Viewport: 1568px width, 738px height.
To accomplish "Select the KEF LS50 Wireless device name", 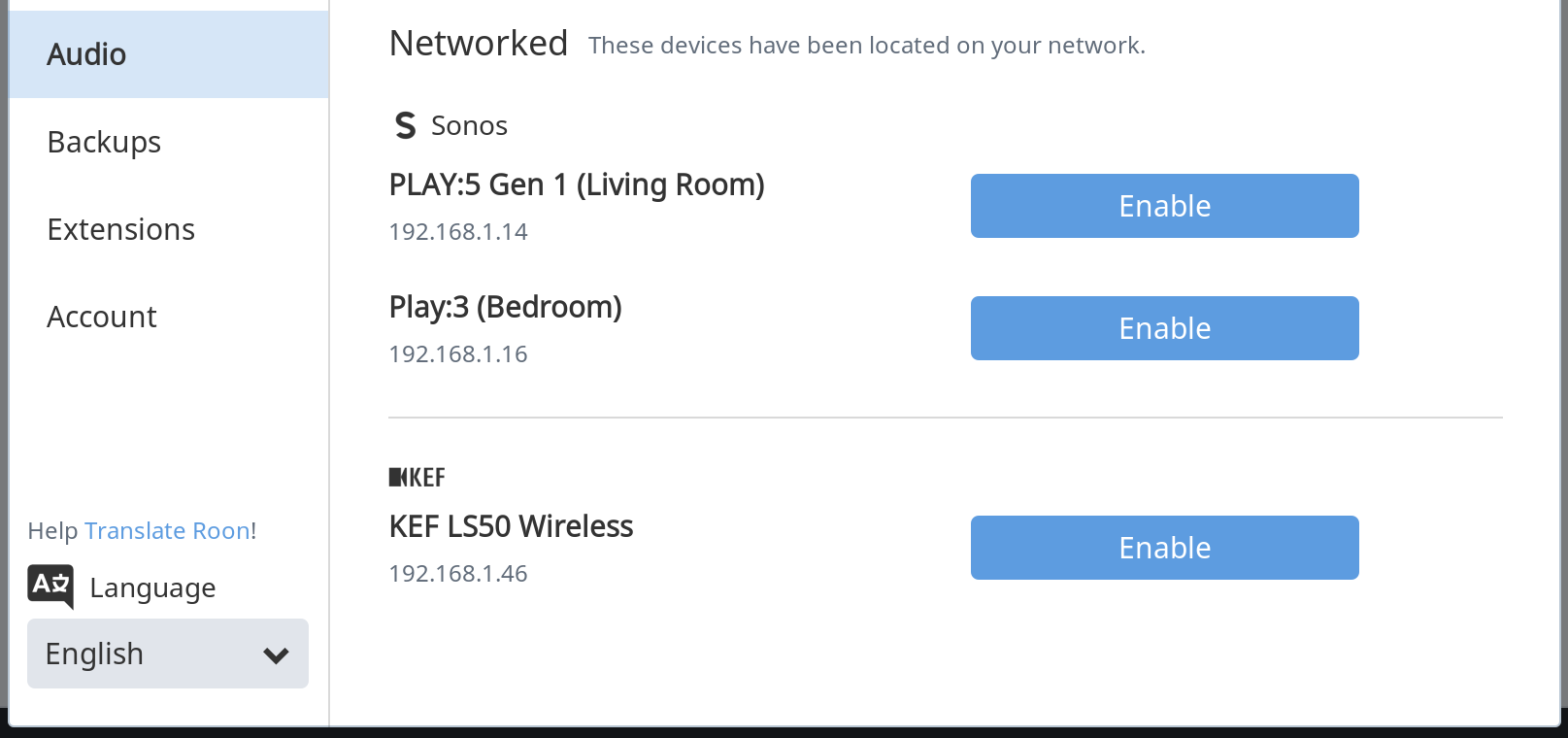I will tap(511, 526).
